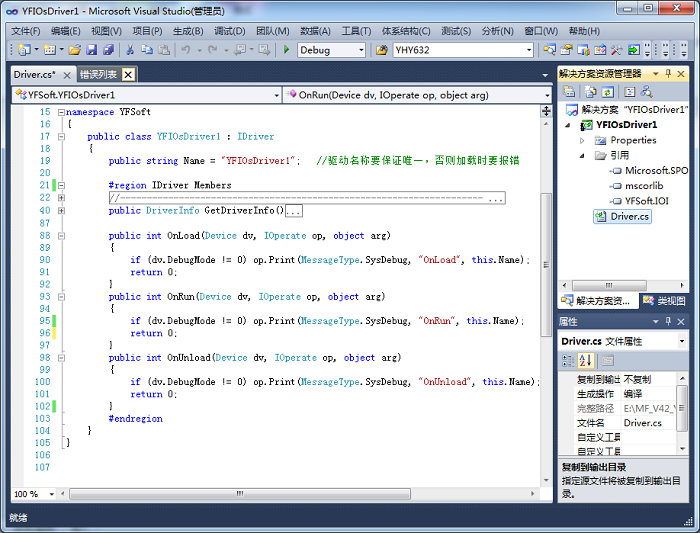700x533 pixels.
Task: Click the Paste clipboard icon
Action: pos(164,50)
